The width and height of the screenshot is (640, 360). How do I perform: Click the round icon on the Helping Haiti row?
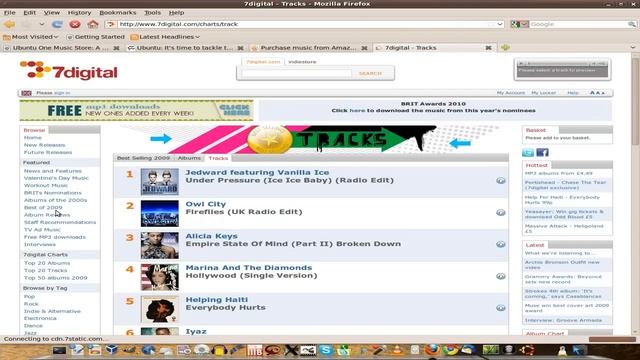[501, 308]
